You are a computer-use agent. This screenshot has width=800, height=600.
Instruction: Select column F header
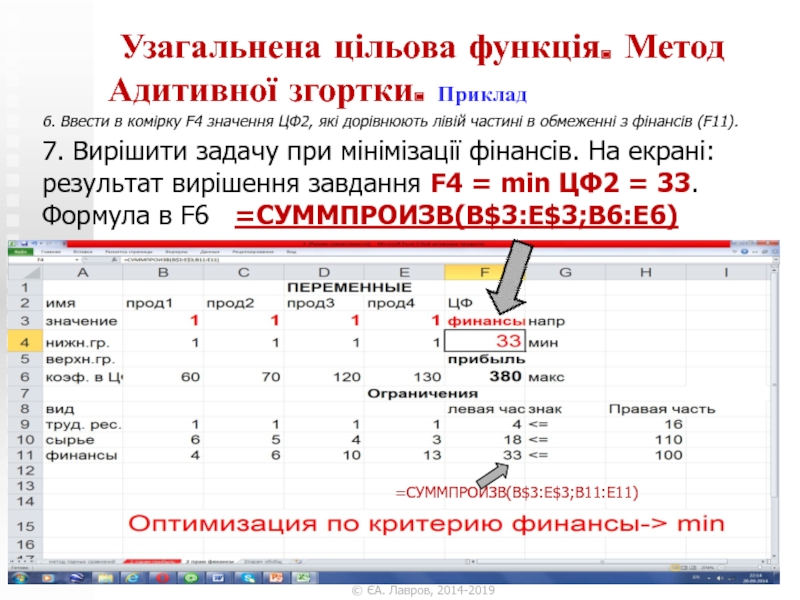tap(486, 271)
